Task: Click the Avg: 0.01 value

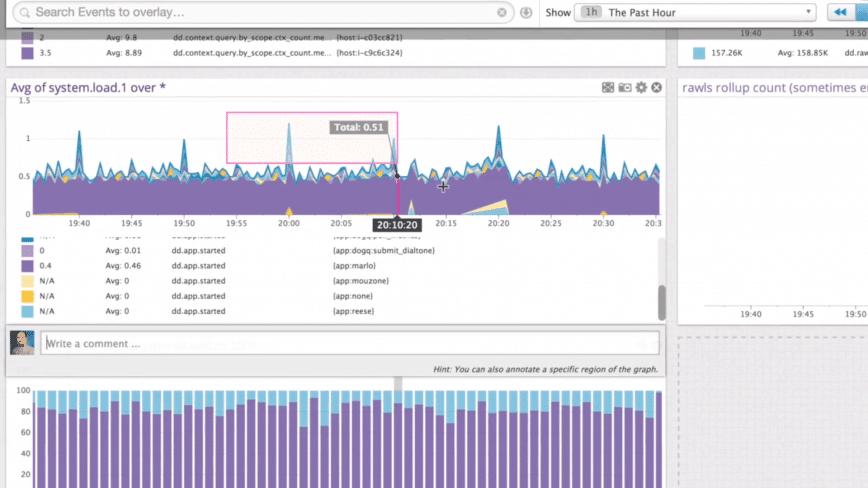Action: click(x=123, y=251)
